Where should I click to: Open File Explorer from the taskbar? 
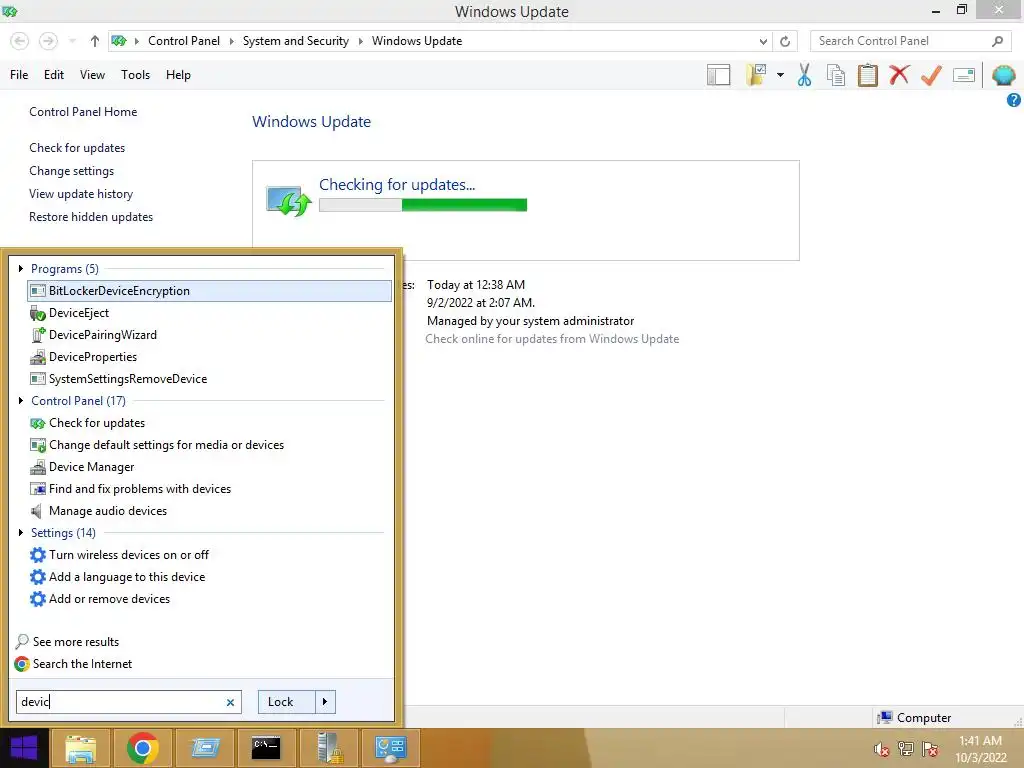81,748
